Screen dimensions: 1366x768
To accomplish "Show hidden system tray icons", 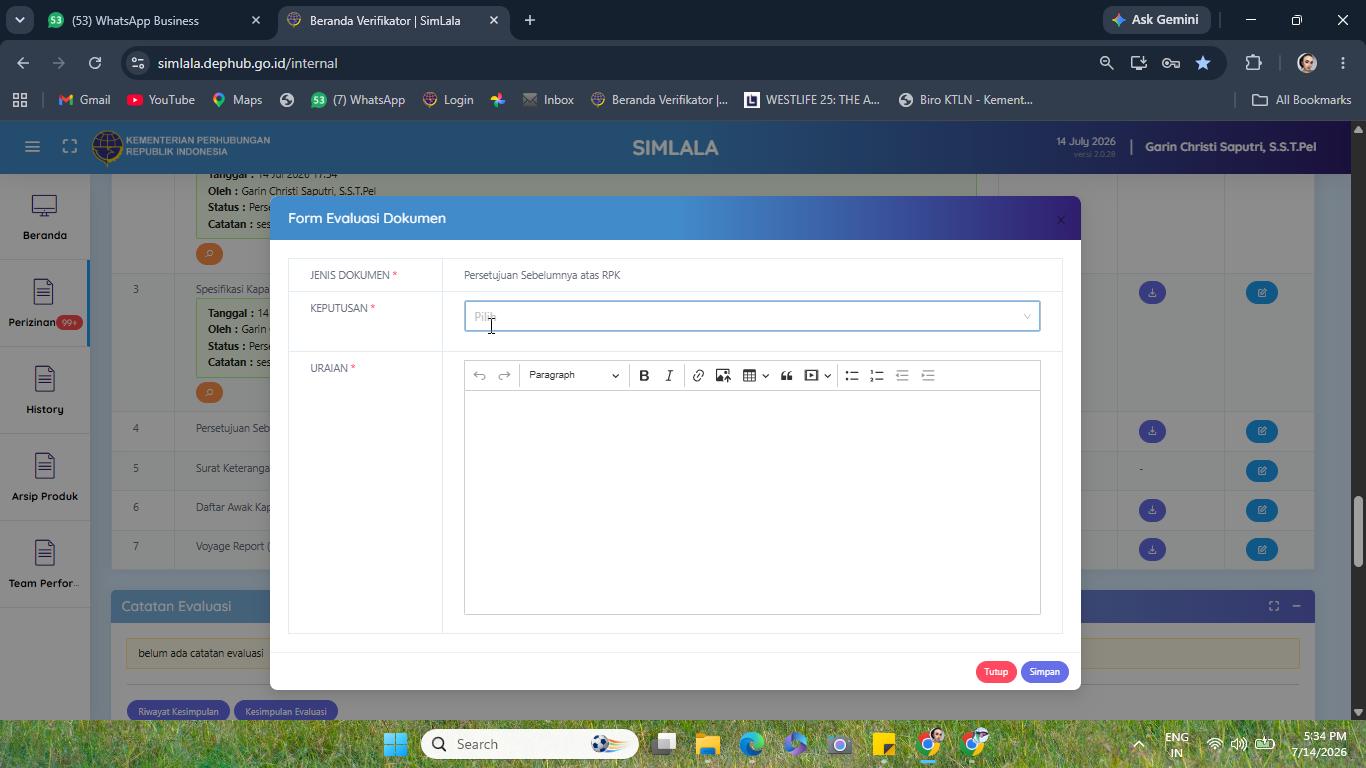I will pos(1138,744).
